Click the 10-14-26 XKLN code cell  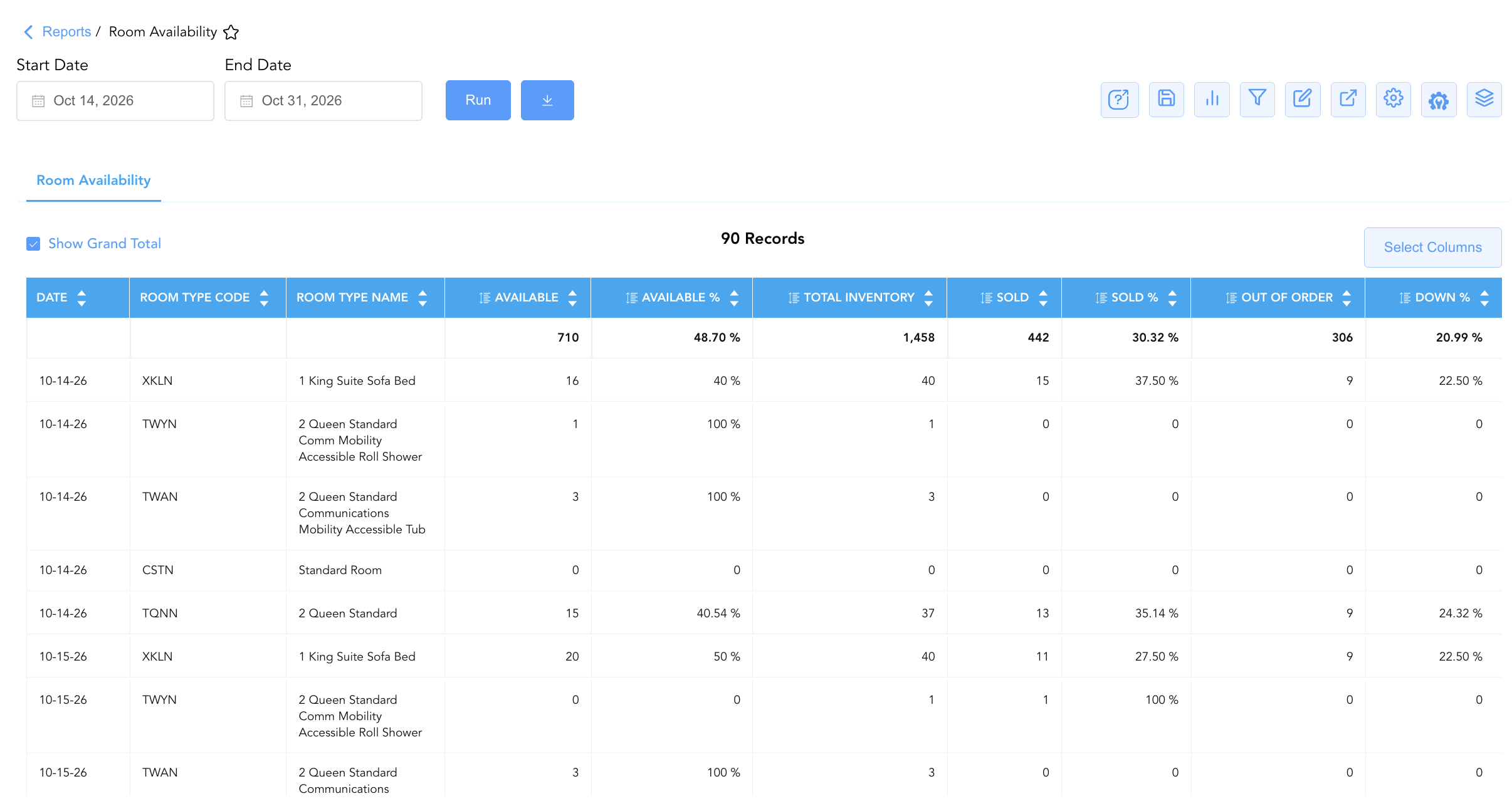point(207,381)
